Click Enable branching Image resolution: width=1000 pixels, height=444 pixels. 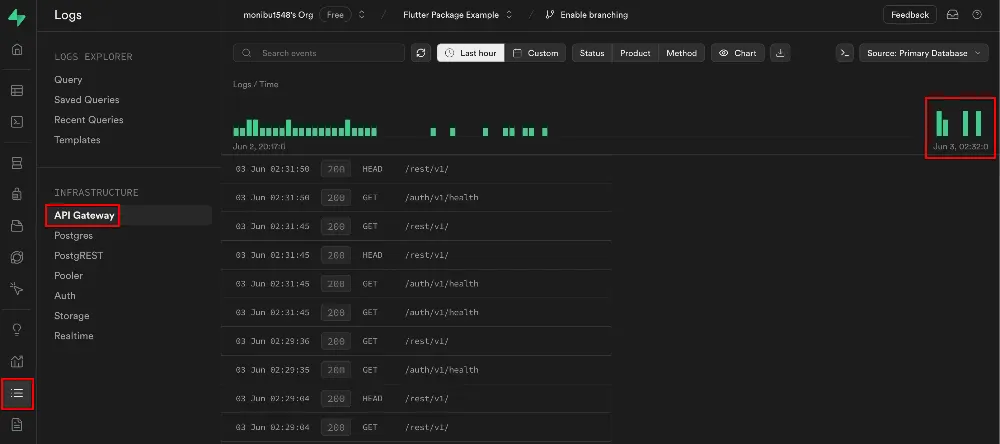587,15
